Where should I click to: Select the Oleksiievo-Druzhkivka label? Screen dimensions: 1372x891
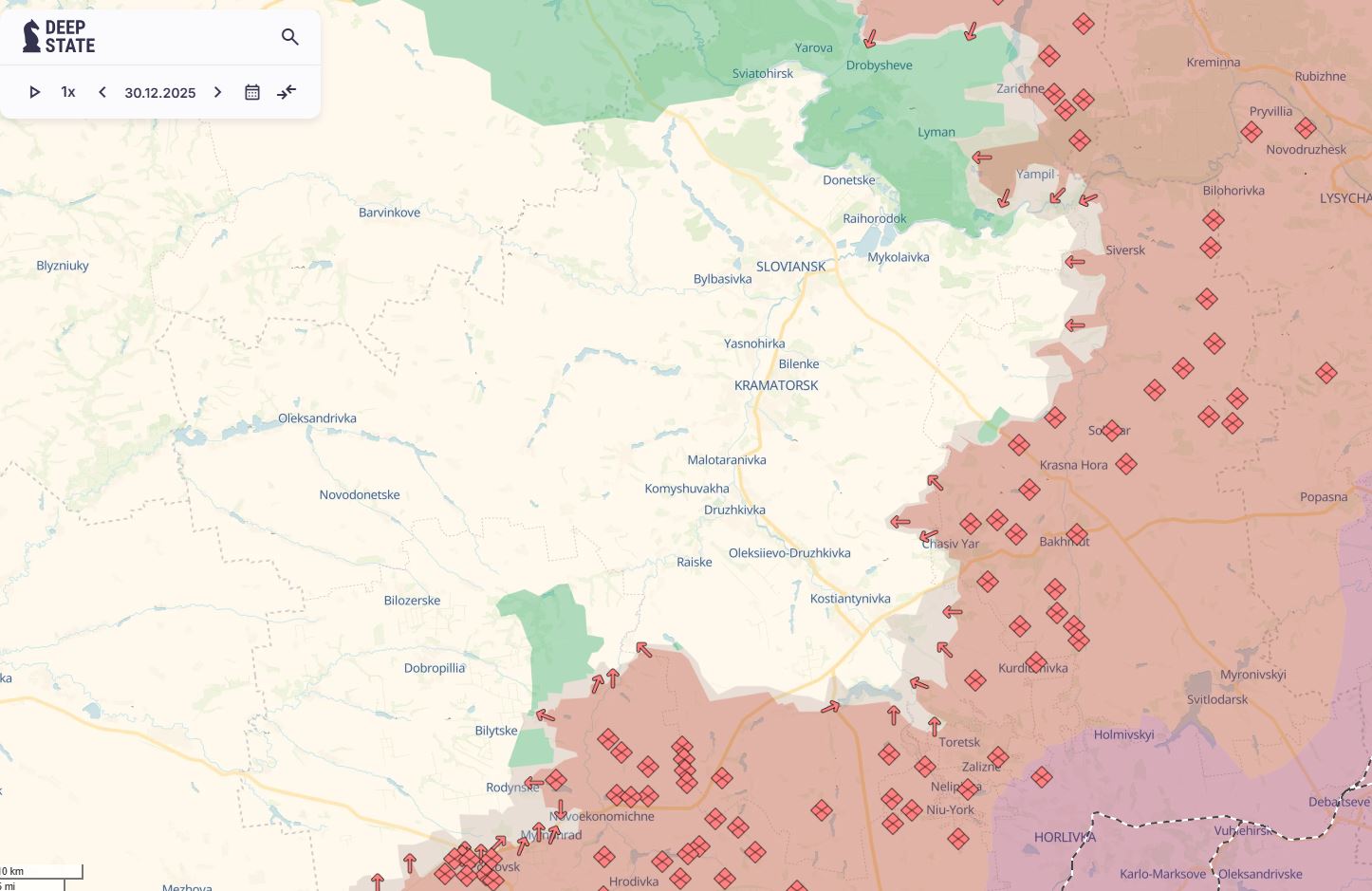[789, 553]
